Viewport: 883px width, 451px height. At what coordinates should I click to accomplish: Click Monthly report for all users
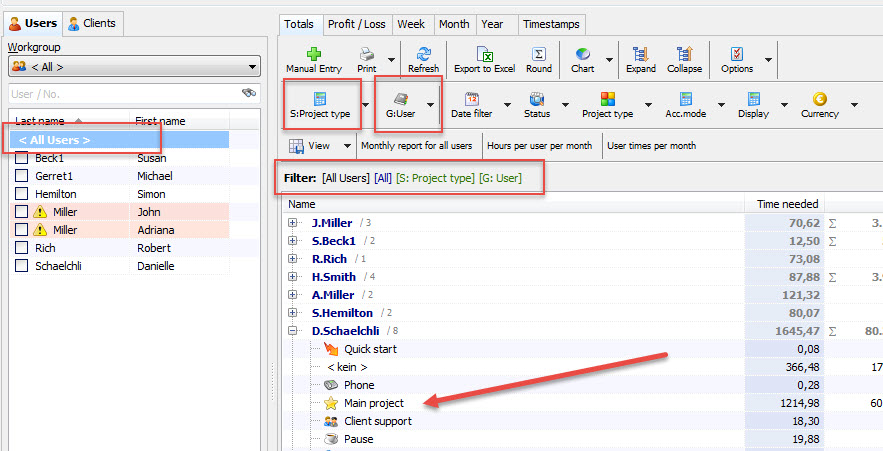(x=416, y=146)
